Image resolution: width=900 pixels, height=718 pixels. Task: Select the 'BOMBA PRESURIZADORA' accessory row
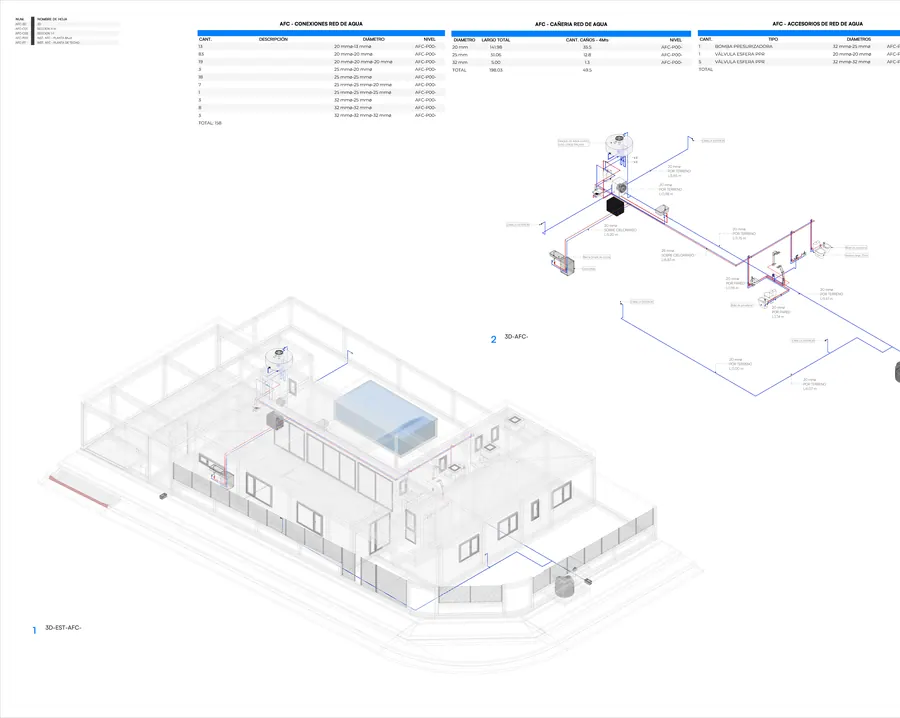(x=799, y=46)
